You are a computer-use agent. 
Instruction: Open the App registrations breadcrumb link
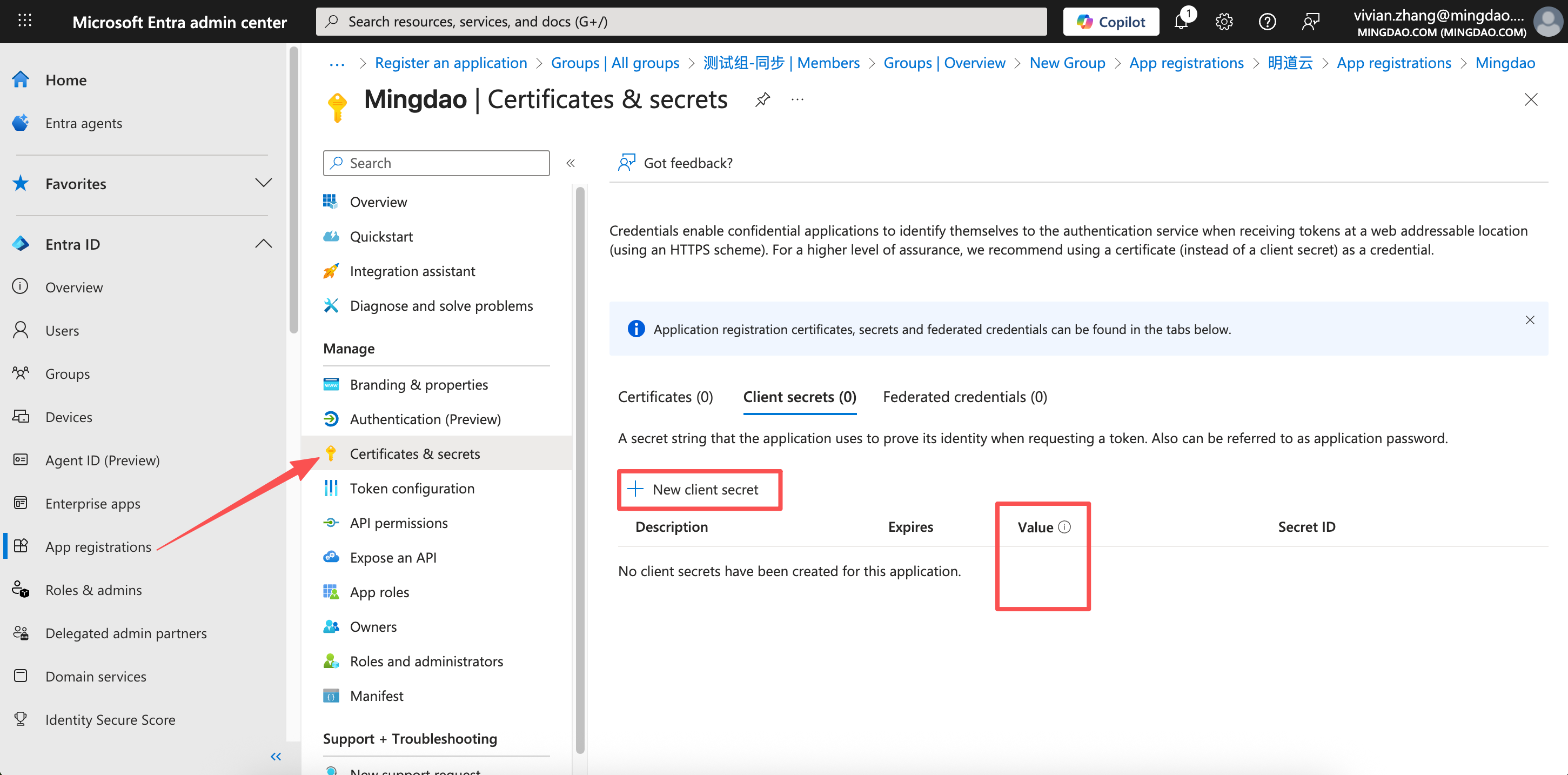pyautogui.click(x=1393, y=63)
